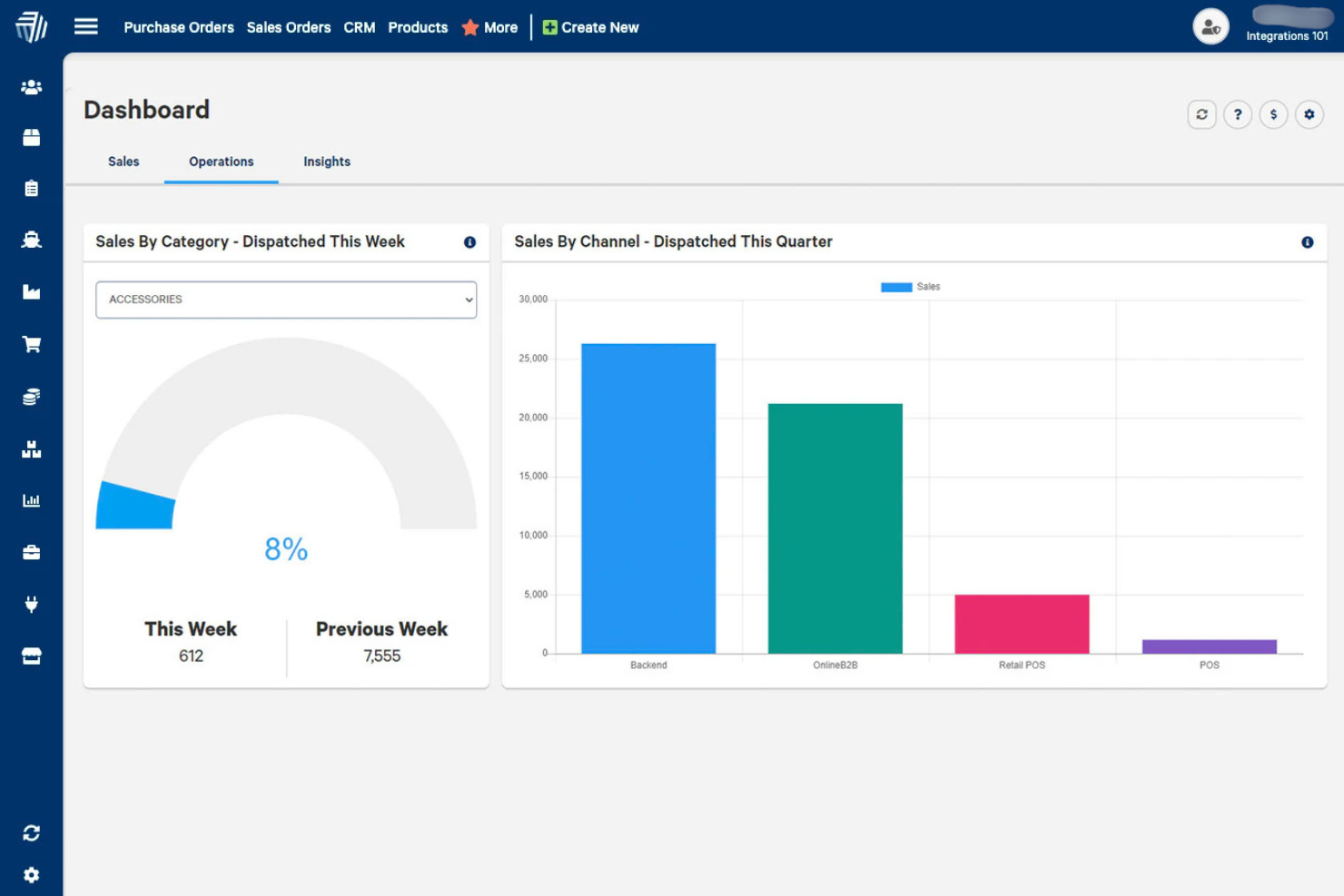Click the Create New button
This screenshot has height=896, width=1344.
pos(591,27)
